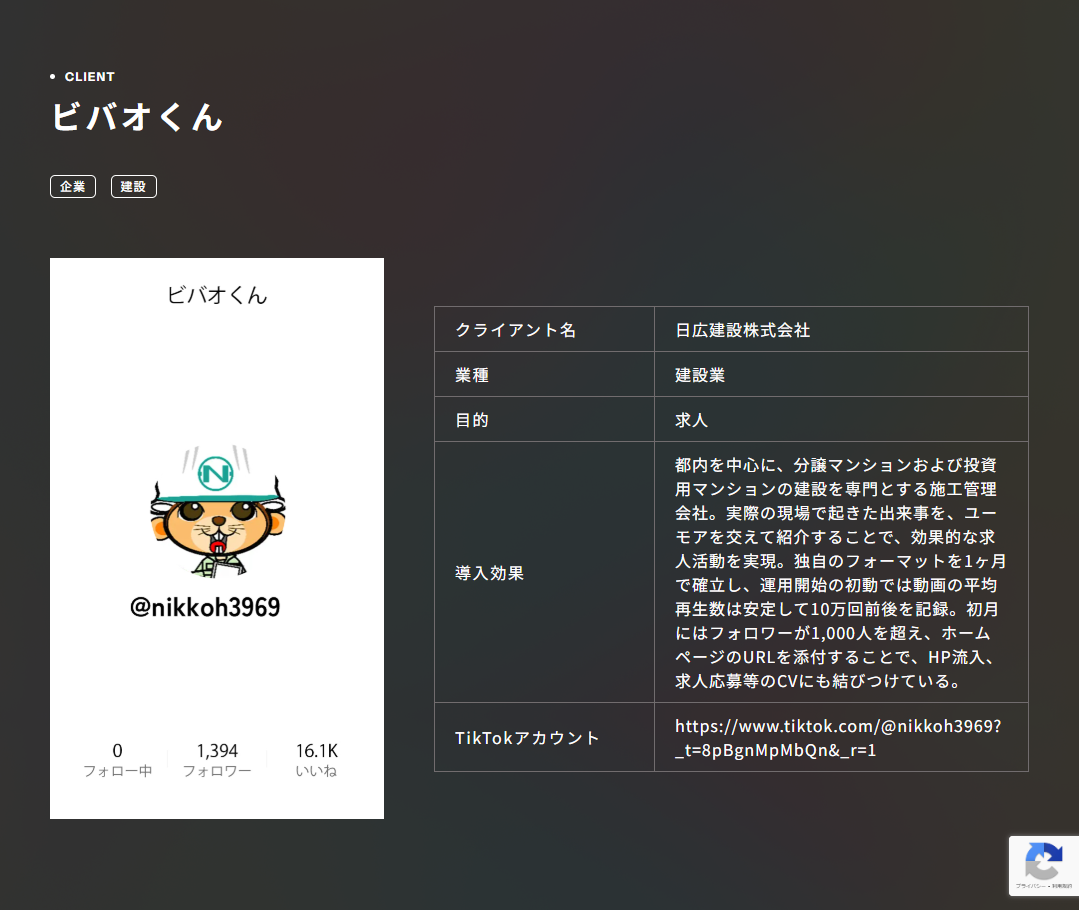Click the 導入効果 description cell
The width and height of the screenshot is (1079, 910).
click(x=488, y=573)
